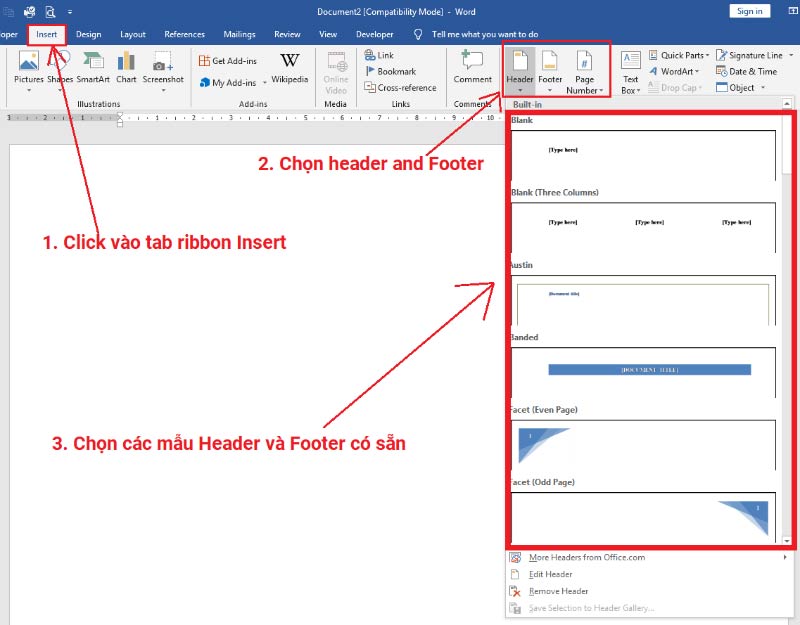Click the Sign in button
Viewport: 800px width, 625px height.
pyautogui.click(x=749, y=11)
